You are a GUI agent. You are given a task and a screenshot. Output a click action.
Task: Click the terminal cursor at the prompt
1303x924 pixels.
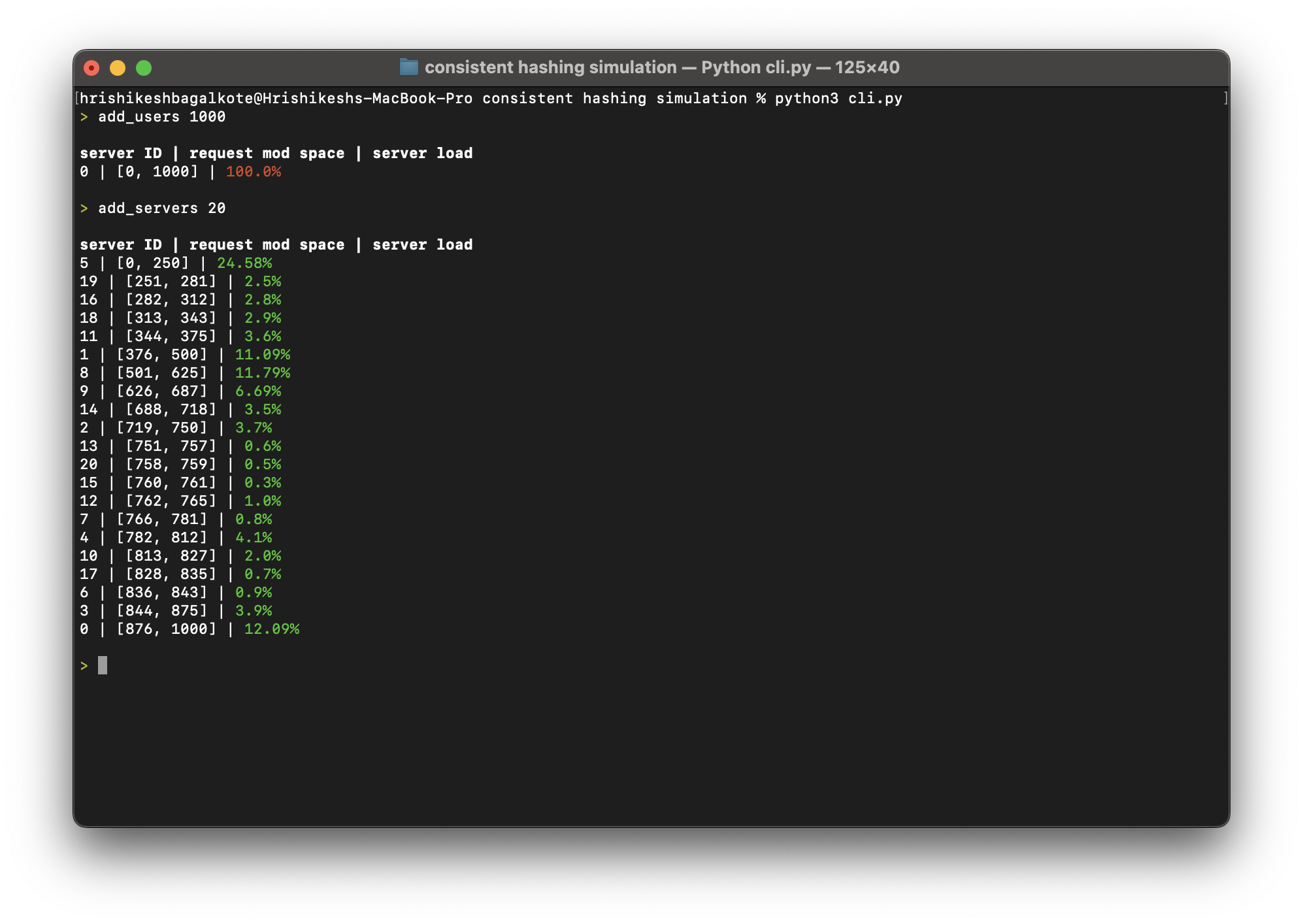[103, 665]
